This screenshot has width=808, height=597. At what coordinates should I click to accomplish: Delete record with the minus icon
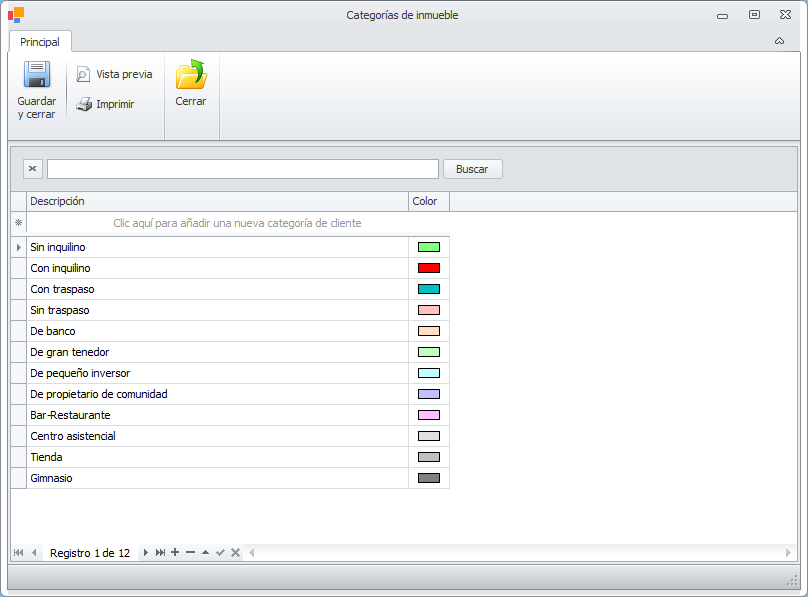[191, 552]
